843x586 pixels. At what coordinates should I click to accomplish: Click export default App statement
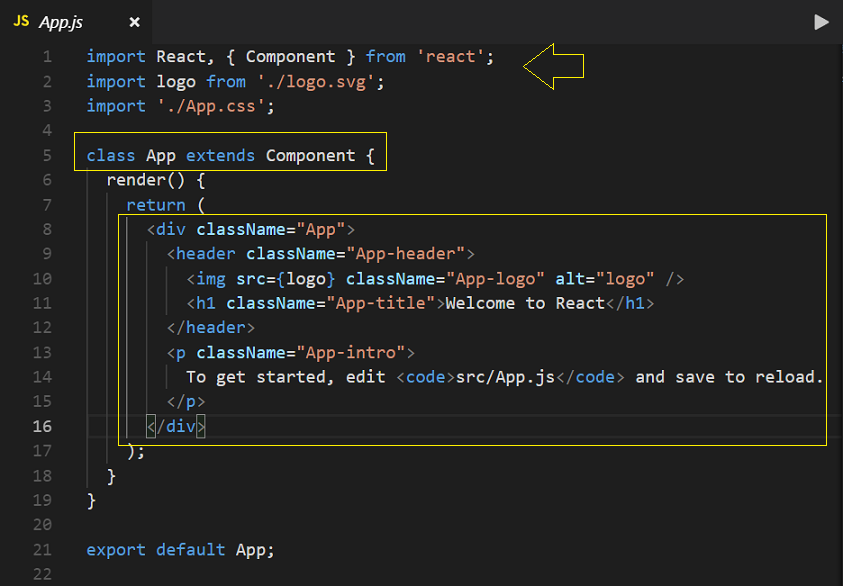[181, 550]
